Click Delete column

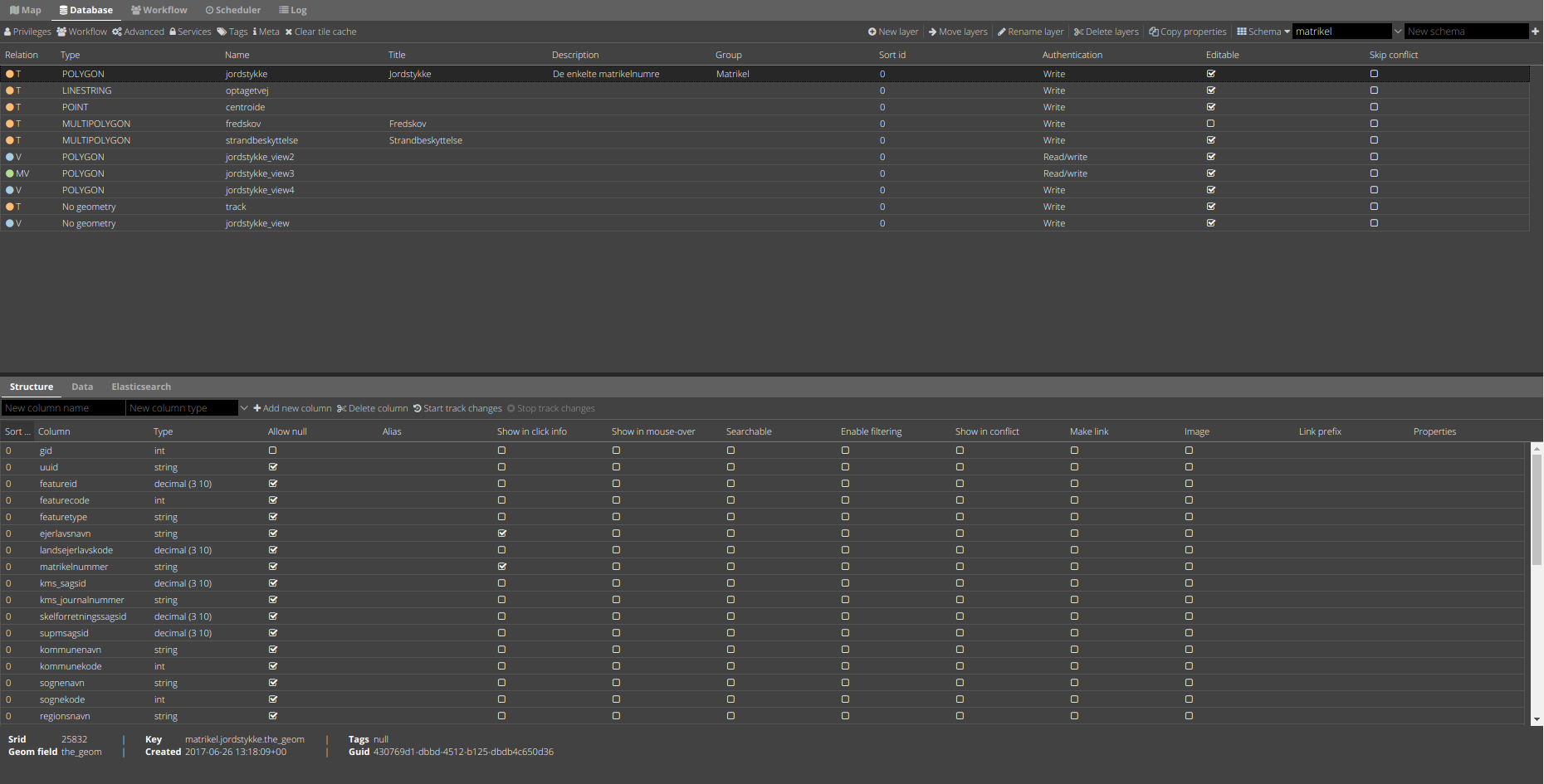click(373, 408)
